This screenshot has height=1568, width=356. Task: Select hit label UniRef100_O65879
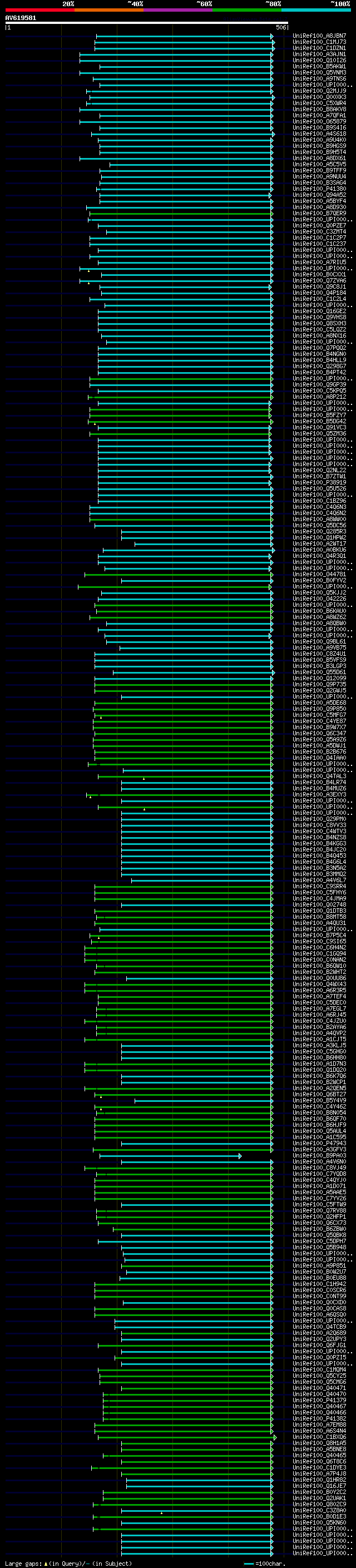(319, 122)
